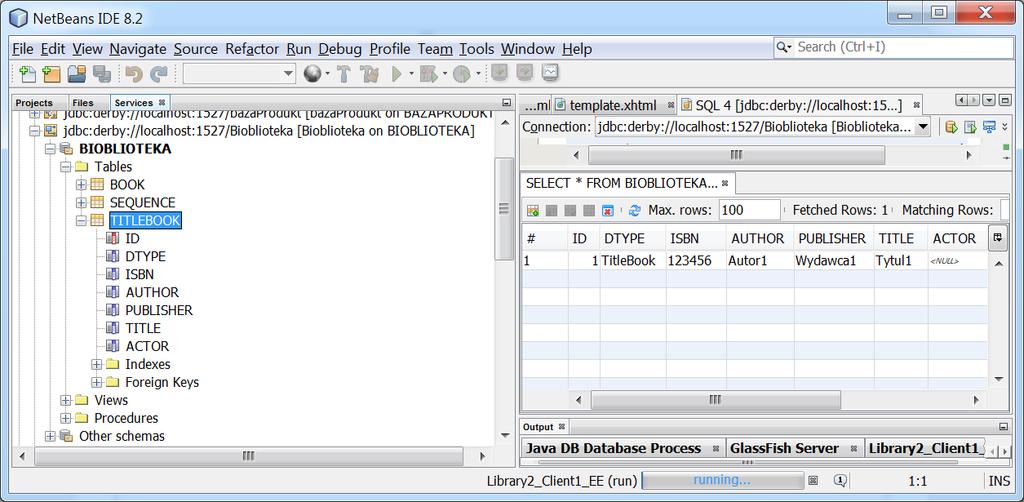
Task: Minimize the Output panel
Action: pyautogui.click(x=1004, y=426)
